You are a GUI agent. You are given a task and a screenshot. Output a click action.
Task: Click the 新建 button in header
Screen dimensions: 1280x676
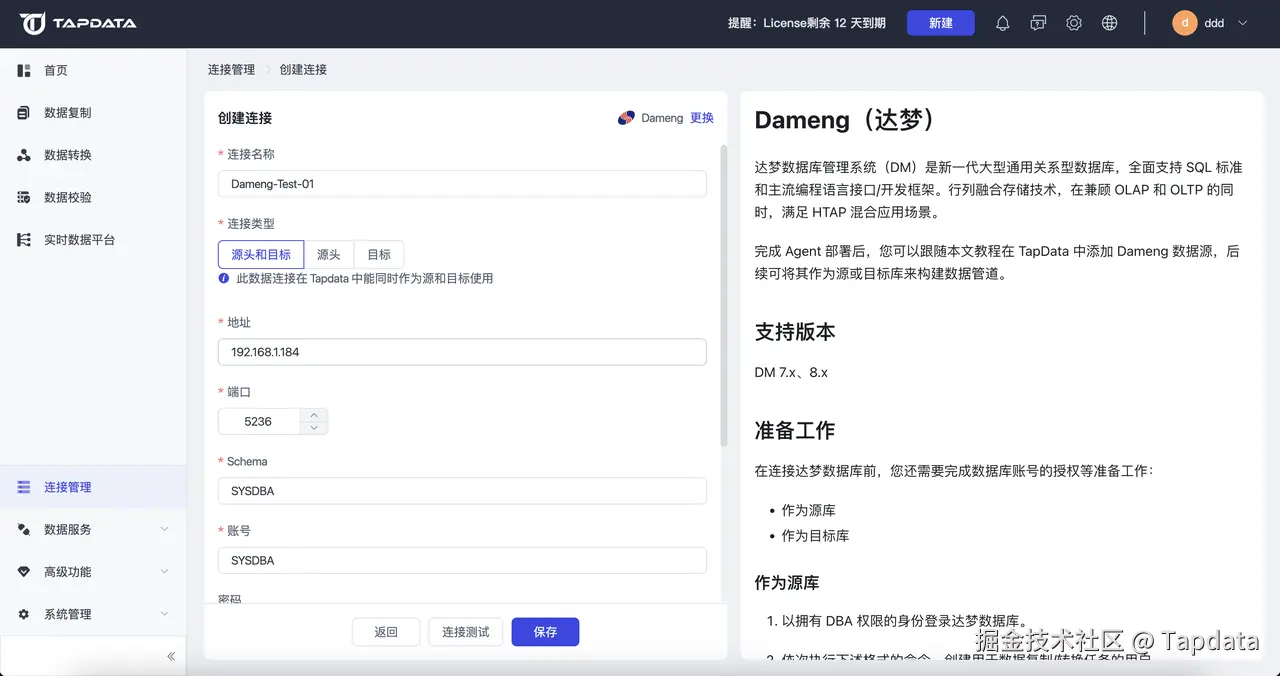pyautogui.click(x=940, y=23)
